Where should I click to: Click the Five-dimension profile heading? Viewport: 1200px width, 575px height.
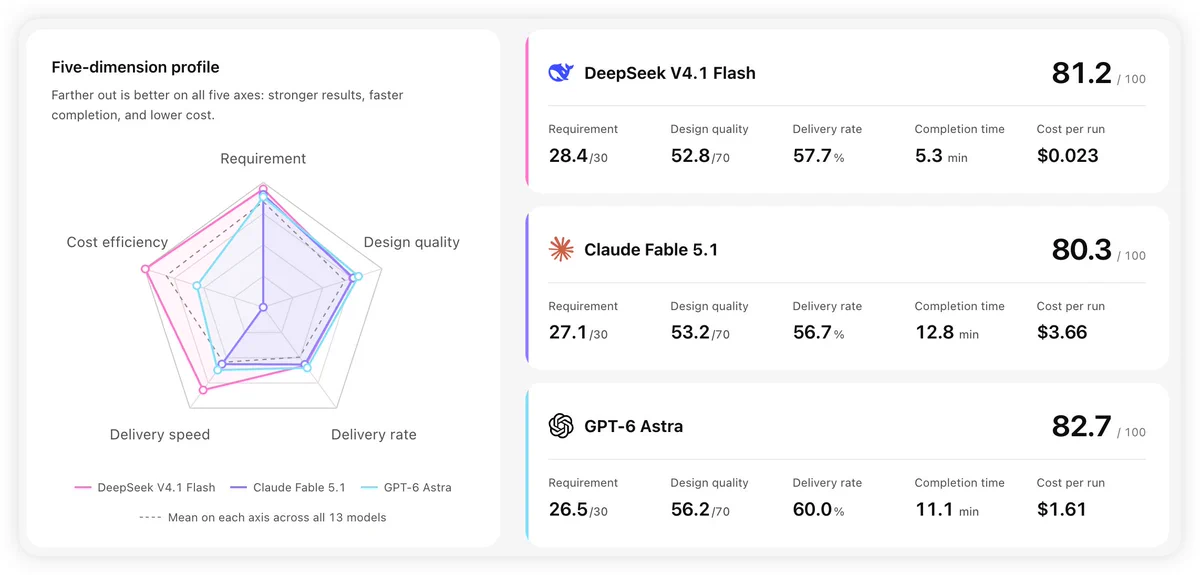tap(135, 68)
